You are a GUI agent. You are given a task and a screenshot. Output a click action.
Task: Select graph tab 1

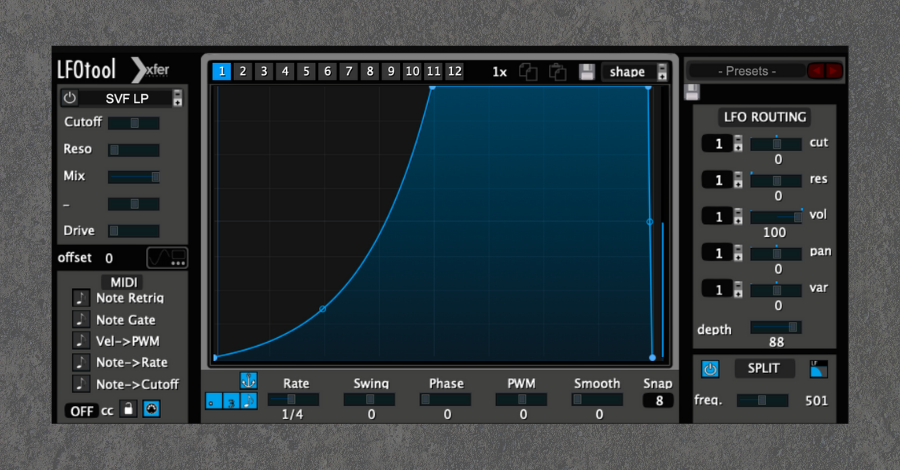pyautogui.click(x=222, y=71)
